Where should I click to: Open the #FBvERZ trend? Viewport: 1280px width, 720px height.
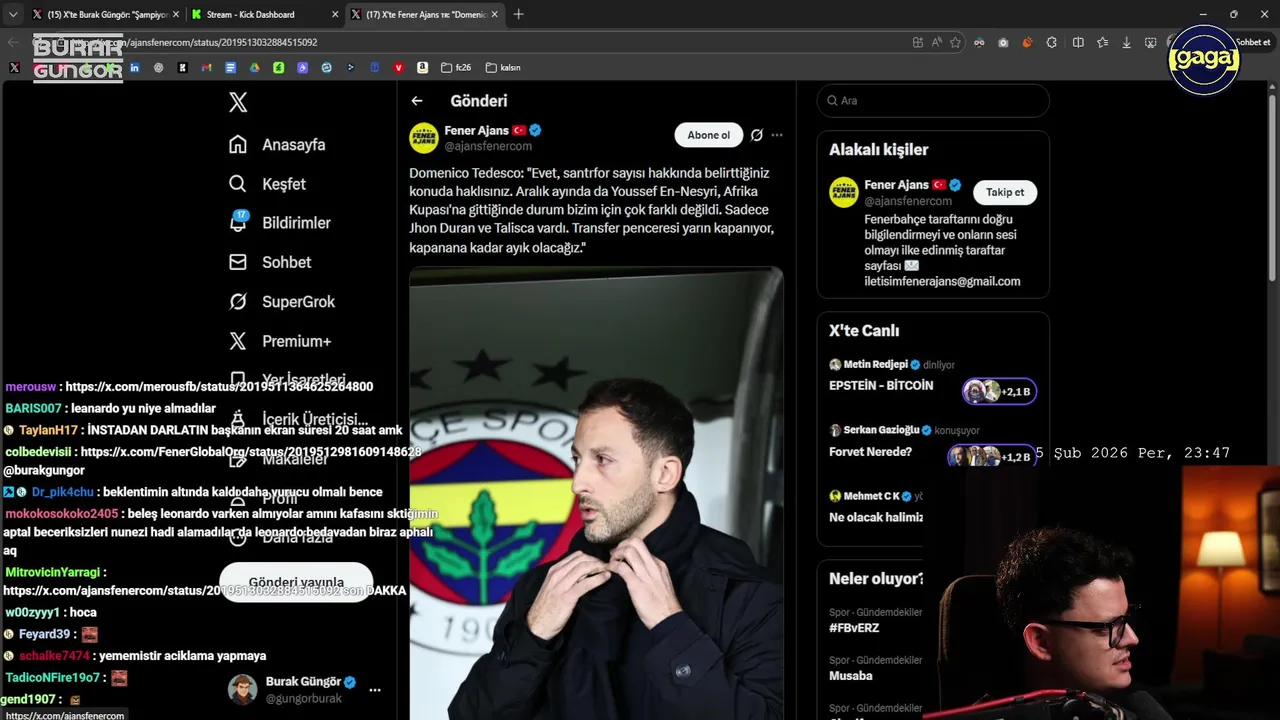pos(854,628)
